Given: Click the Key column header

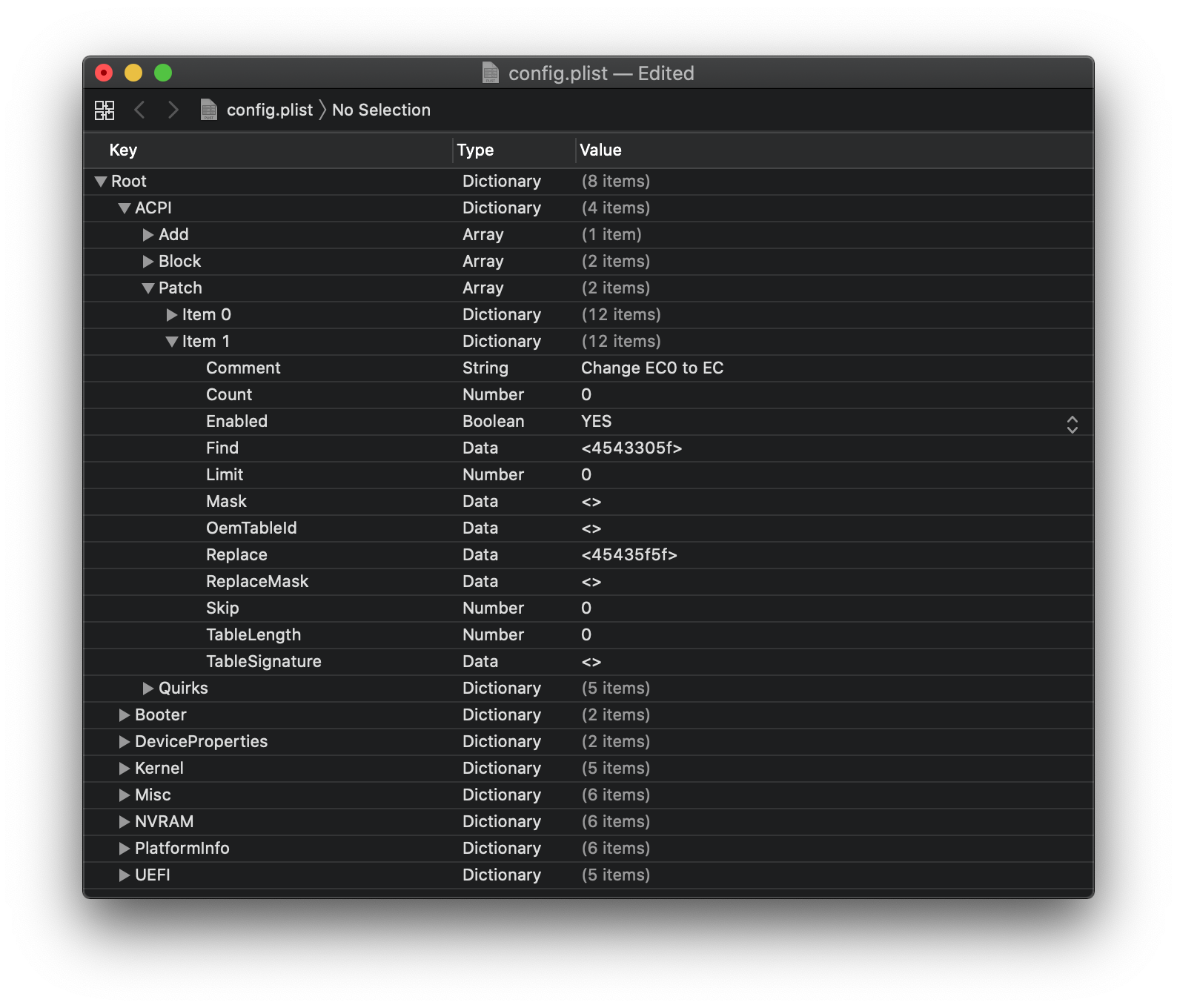Looking at the screenshot, I should (x=123, y=150).
